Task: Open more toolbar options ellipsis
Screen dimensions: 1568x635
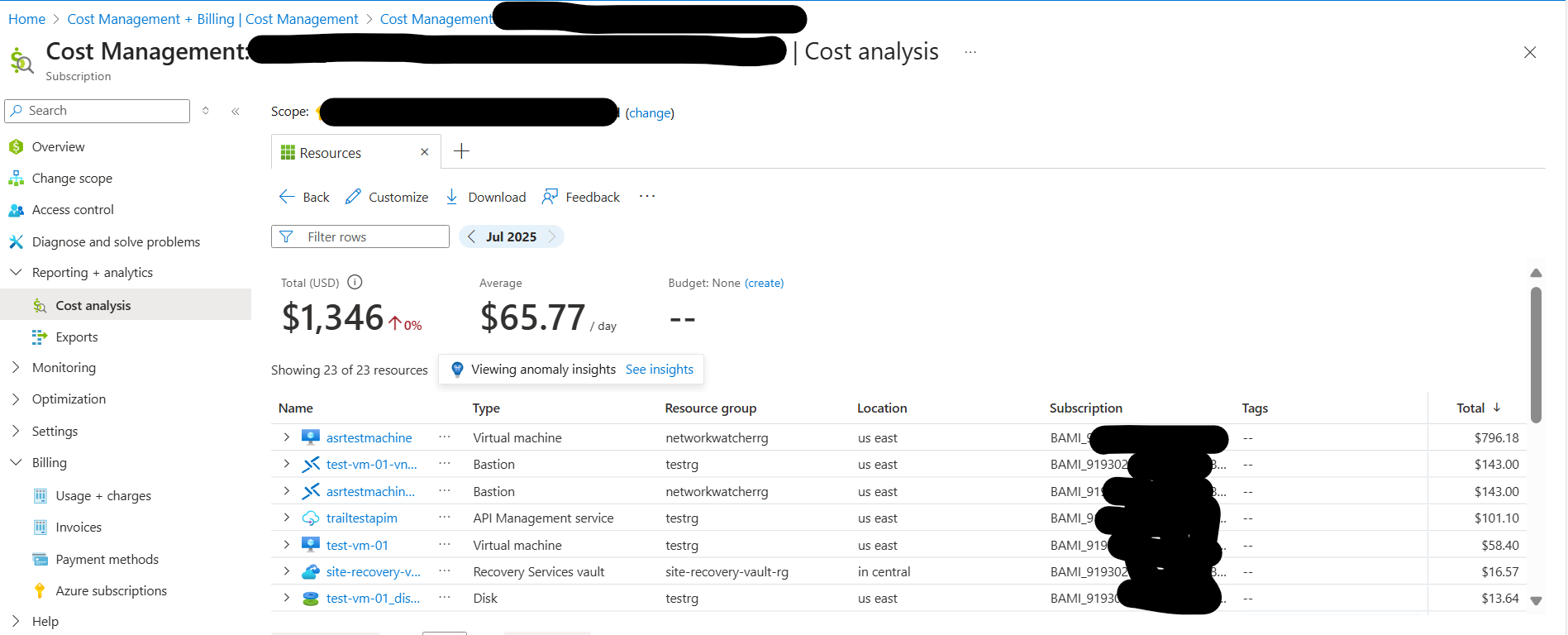Action: point(647,196)
